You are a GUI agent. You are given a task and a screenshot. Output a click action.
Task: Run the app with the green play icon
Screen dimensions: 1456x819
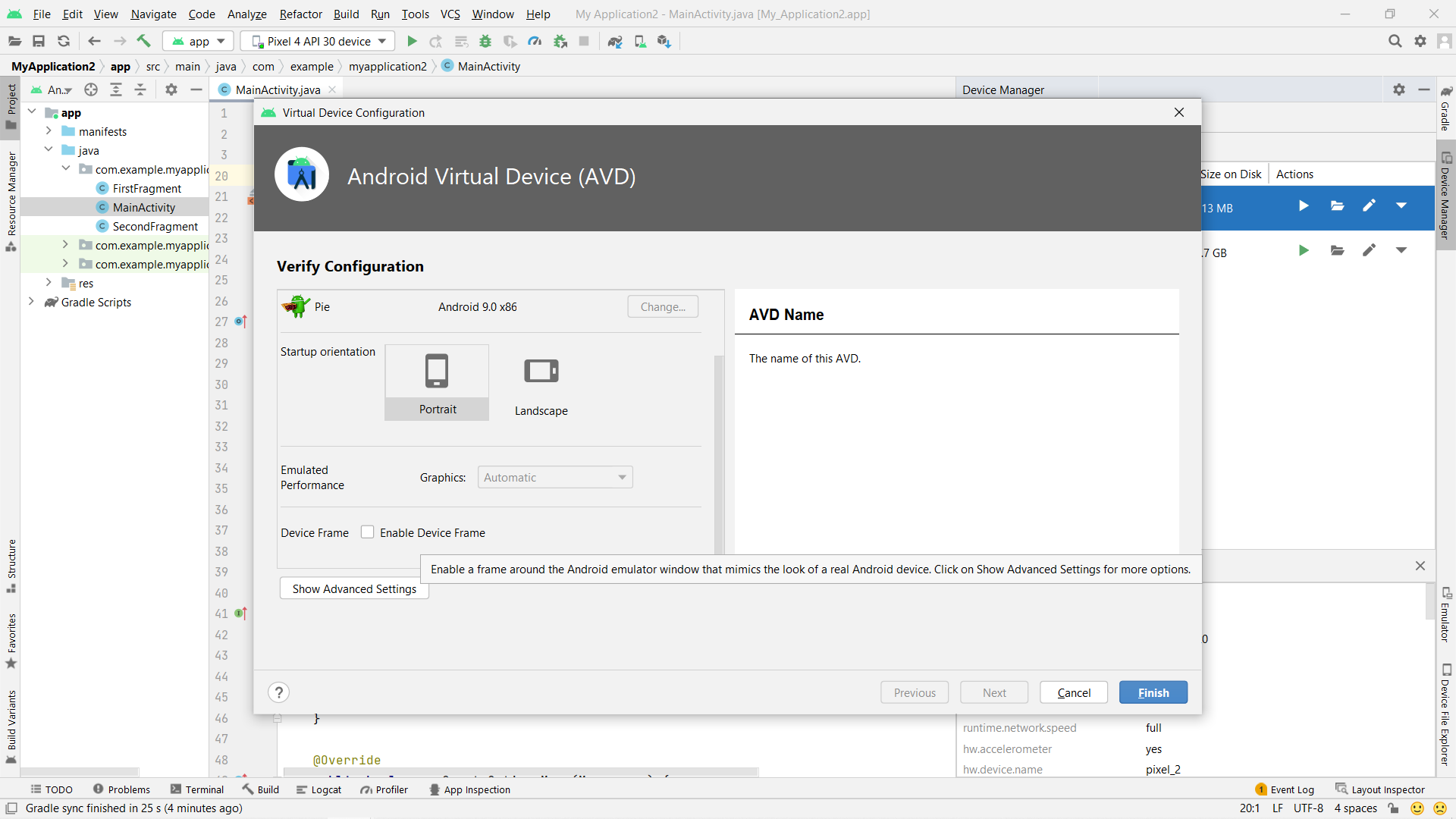pyautogui.click(x=412, y=41)
